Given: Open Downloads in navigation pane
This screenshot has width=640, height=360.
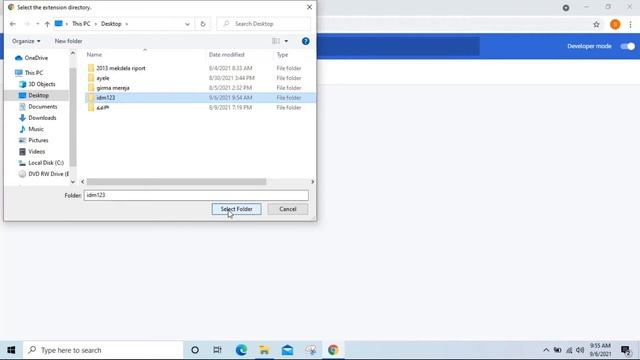Looking at the screenshot, I should 38,118.
